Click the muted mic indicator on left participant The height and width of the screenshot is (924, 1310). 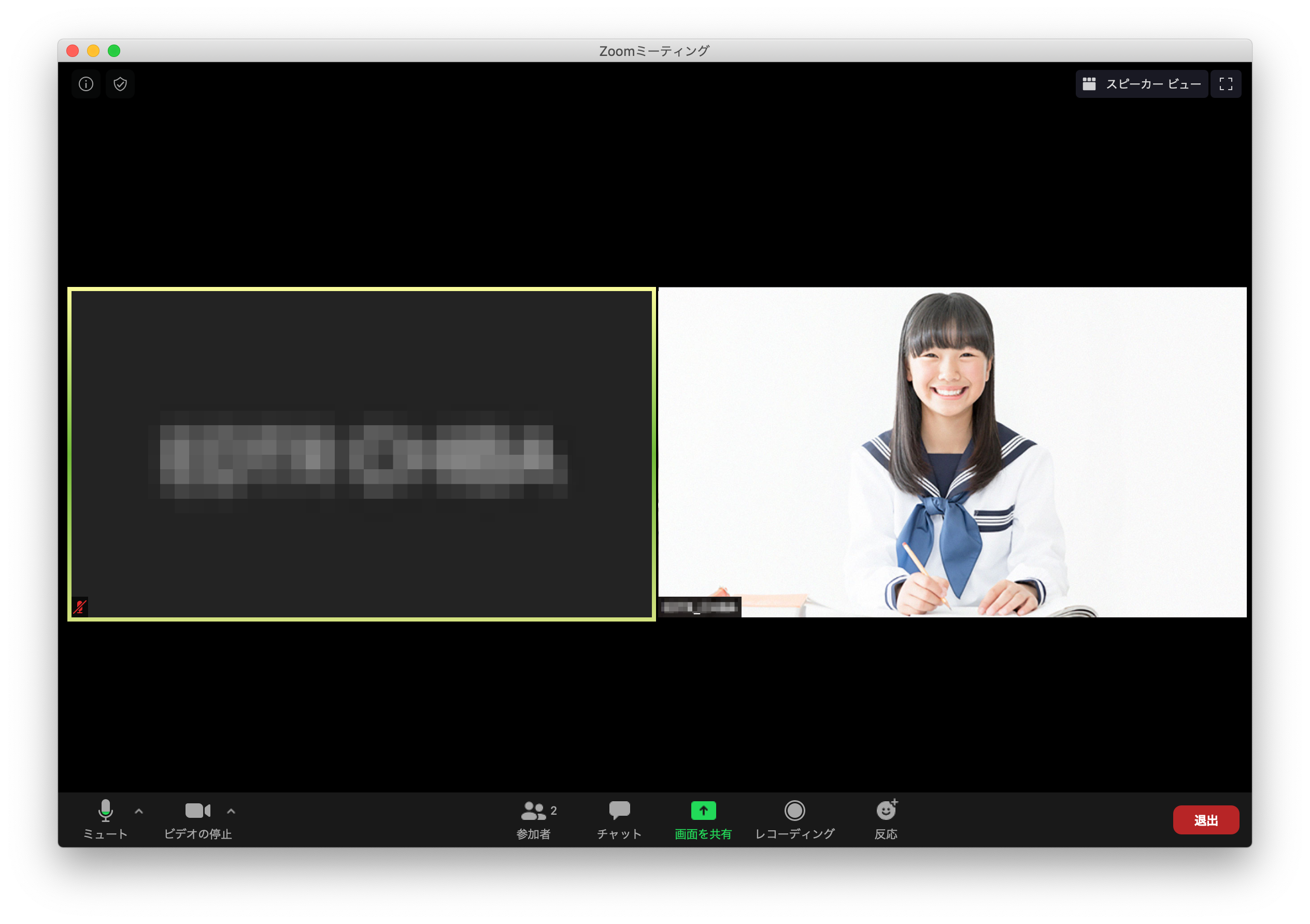pos(80,608)
